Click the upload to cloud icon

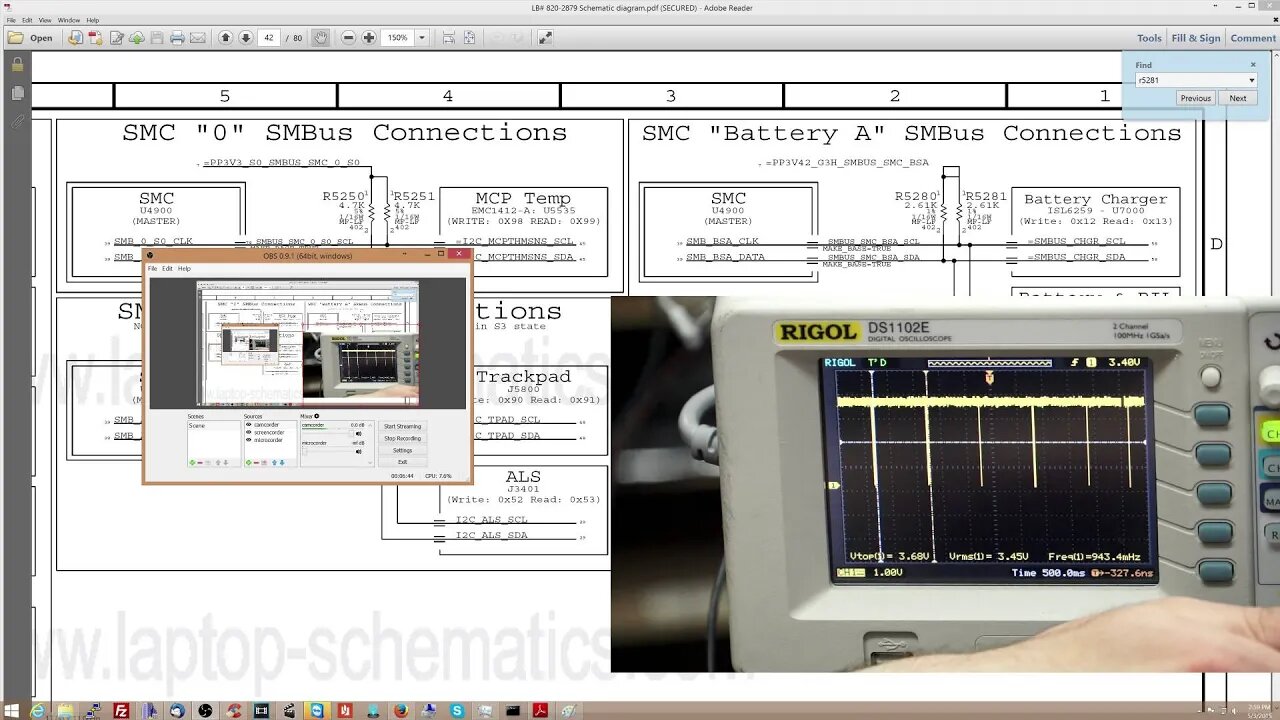(x=136, y=38)
